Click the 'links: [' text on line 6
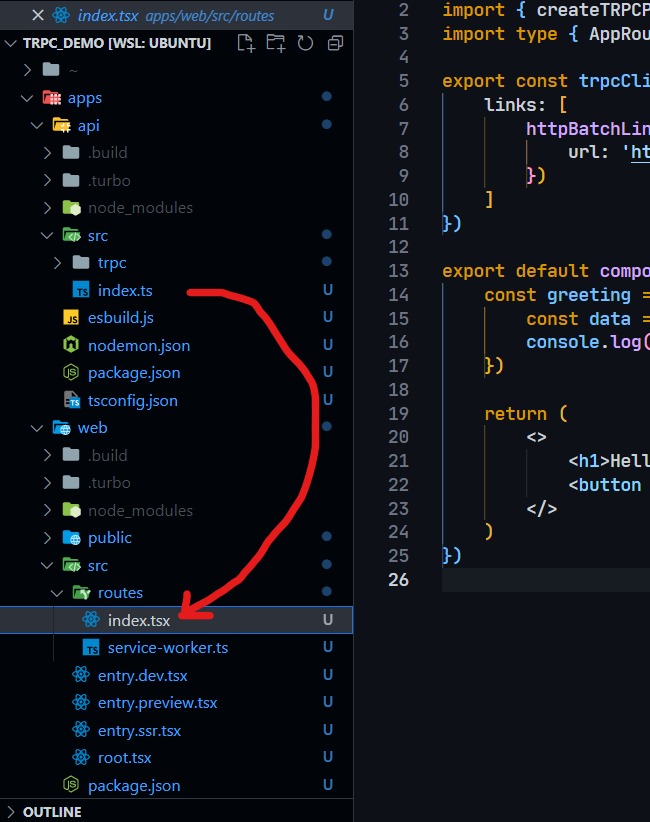Viewport: 650px width, 822px height. coord(525,105)
